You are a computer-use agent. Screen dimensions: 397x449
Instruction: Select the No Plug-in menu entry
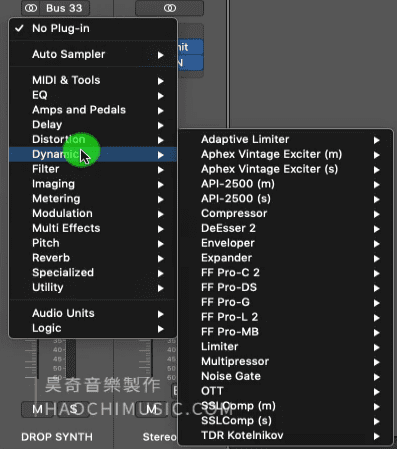[93, 28]
